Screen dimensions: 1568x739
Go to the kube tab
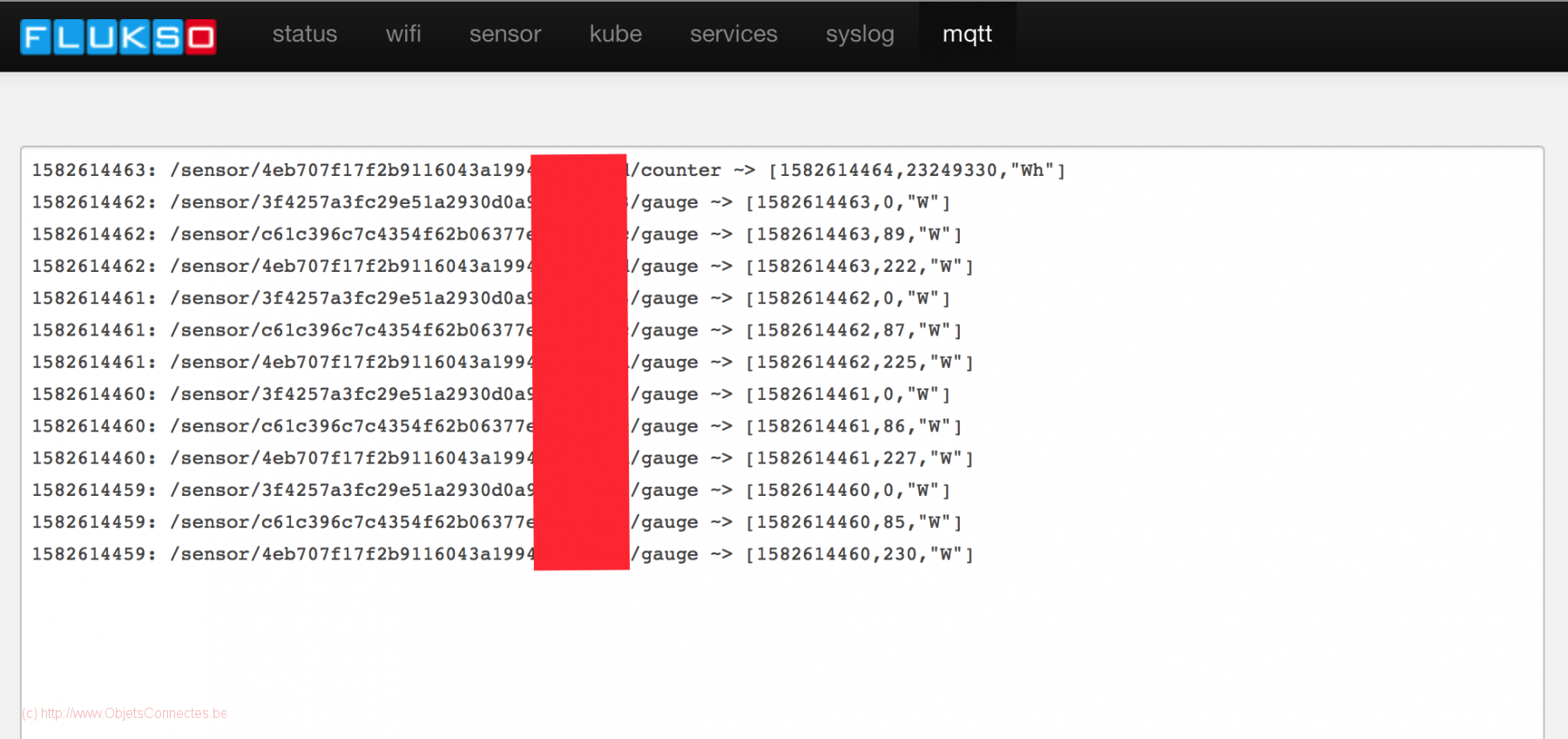616,34
